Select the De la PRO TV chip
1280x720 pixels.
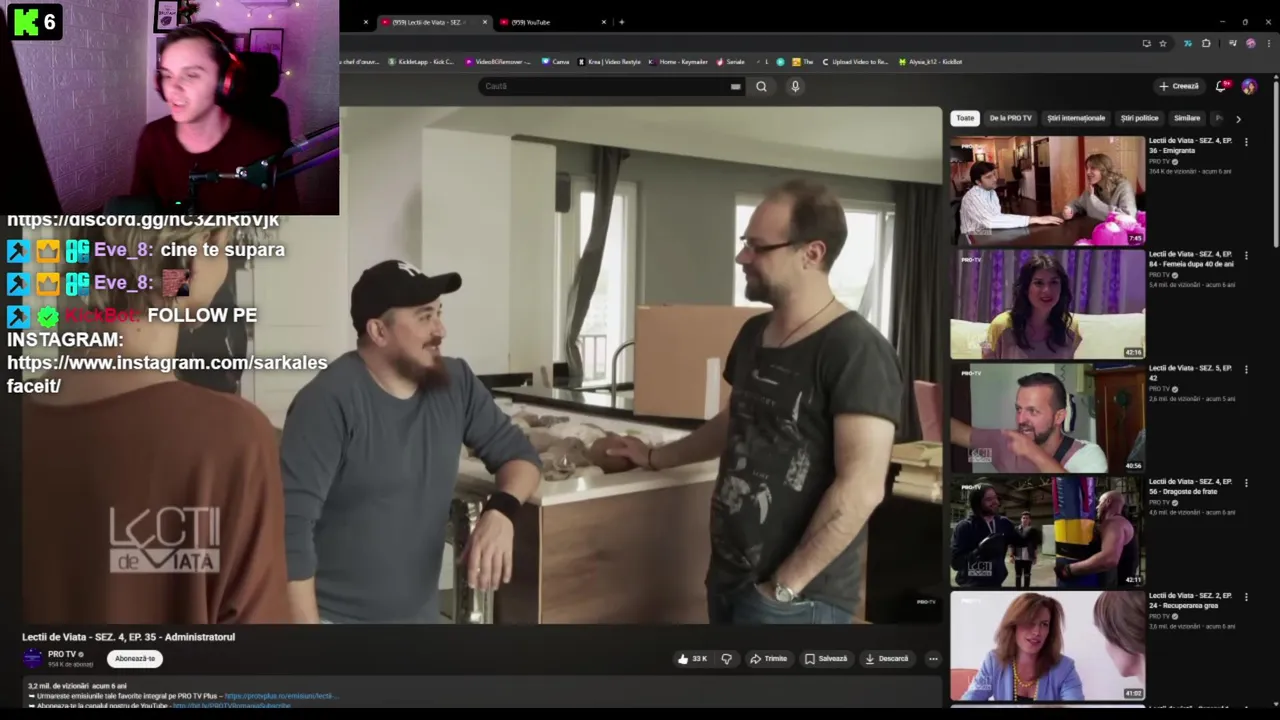click(1010, 118)
